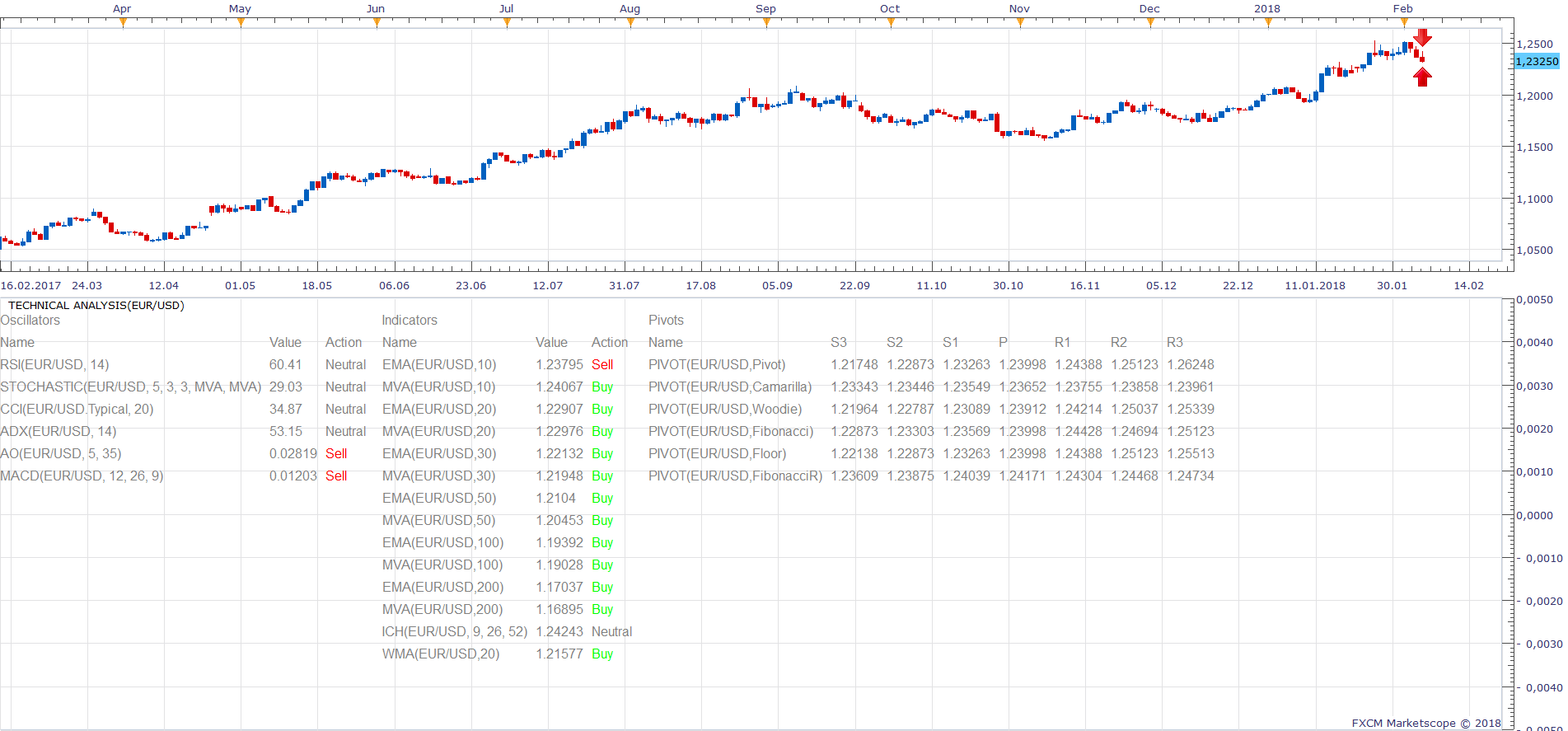The image size is (1568, 731).
Task: Select the RSI(EUR/USD, 14) row name
Action: pyautogui.click(x=54, y=364)
